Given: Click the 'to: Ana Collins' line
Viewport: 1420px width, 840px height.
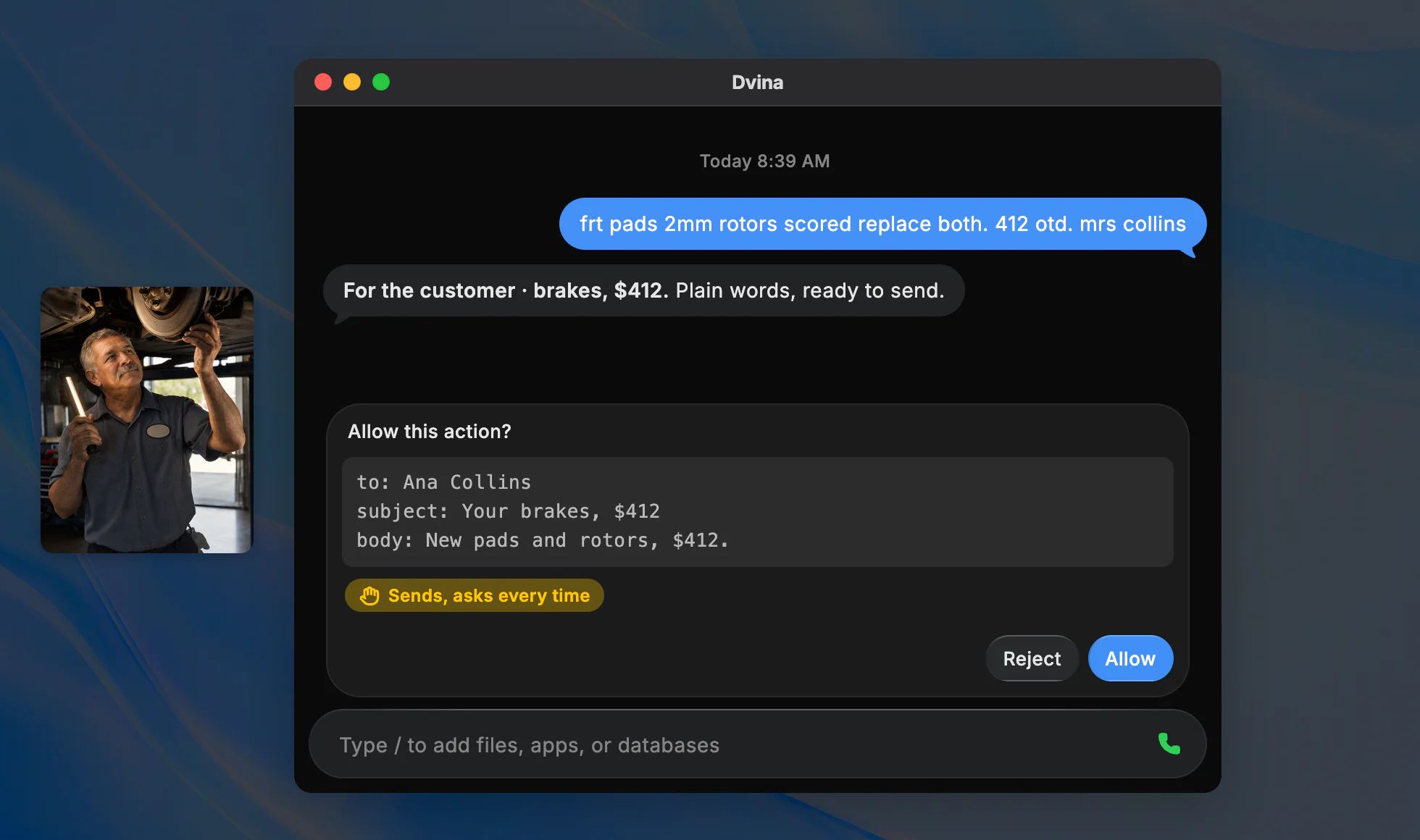Looking at the screenshot, I should [444, 482].
